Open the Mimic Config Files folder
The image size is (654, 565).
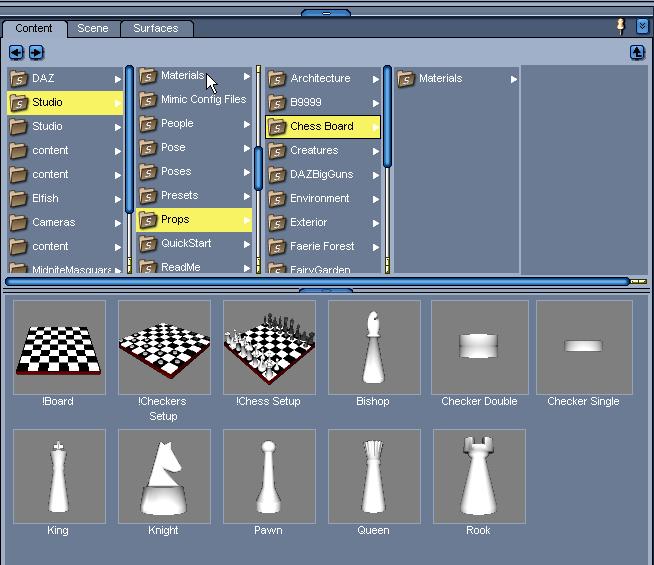pyautogui.click(x=194, y=100)
